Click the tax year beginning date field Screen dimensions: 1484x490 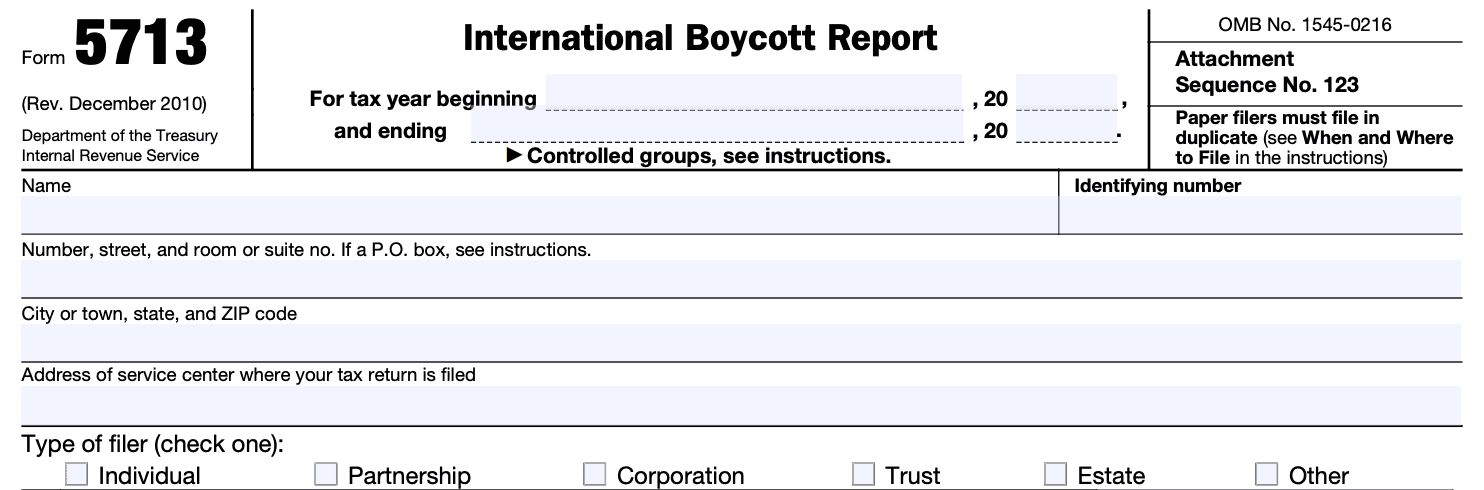tap(753, 92)
